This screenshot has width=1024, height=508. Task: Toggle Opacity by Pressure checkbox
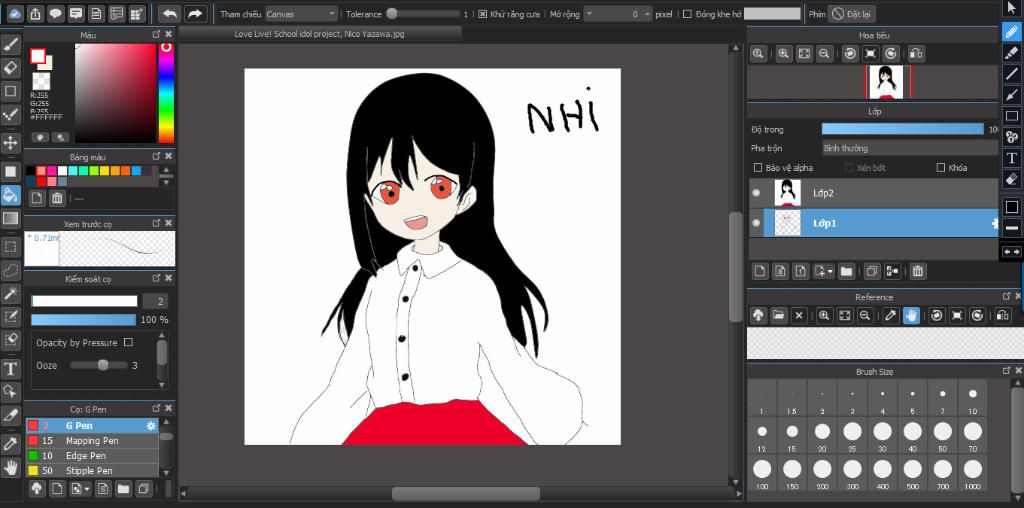pos(129,342)
